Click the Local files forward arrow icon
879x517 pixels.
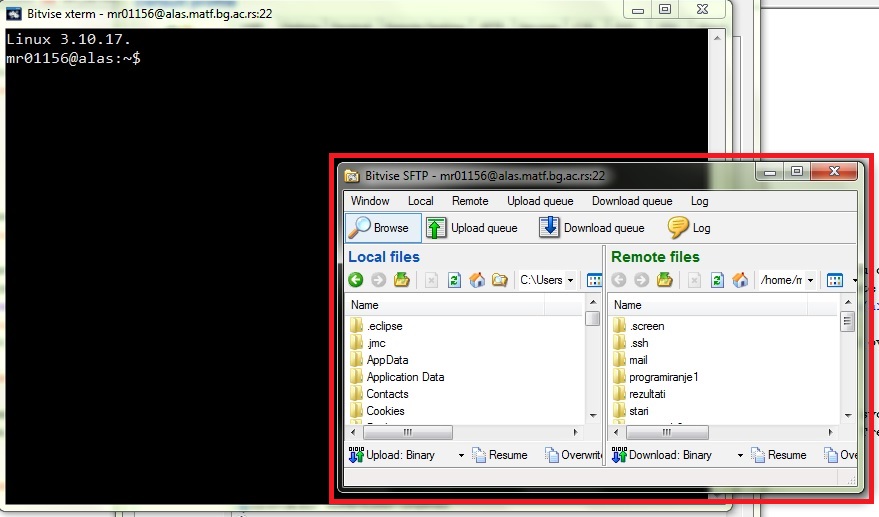coord(378,280)
